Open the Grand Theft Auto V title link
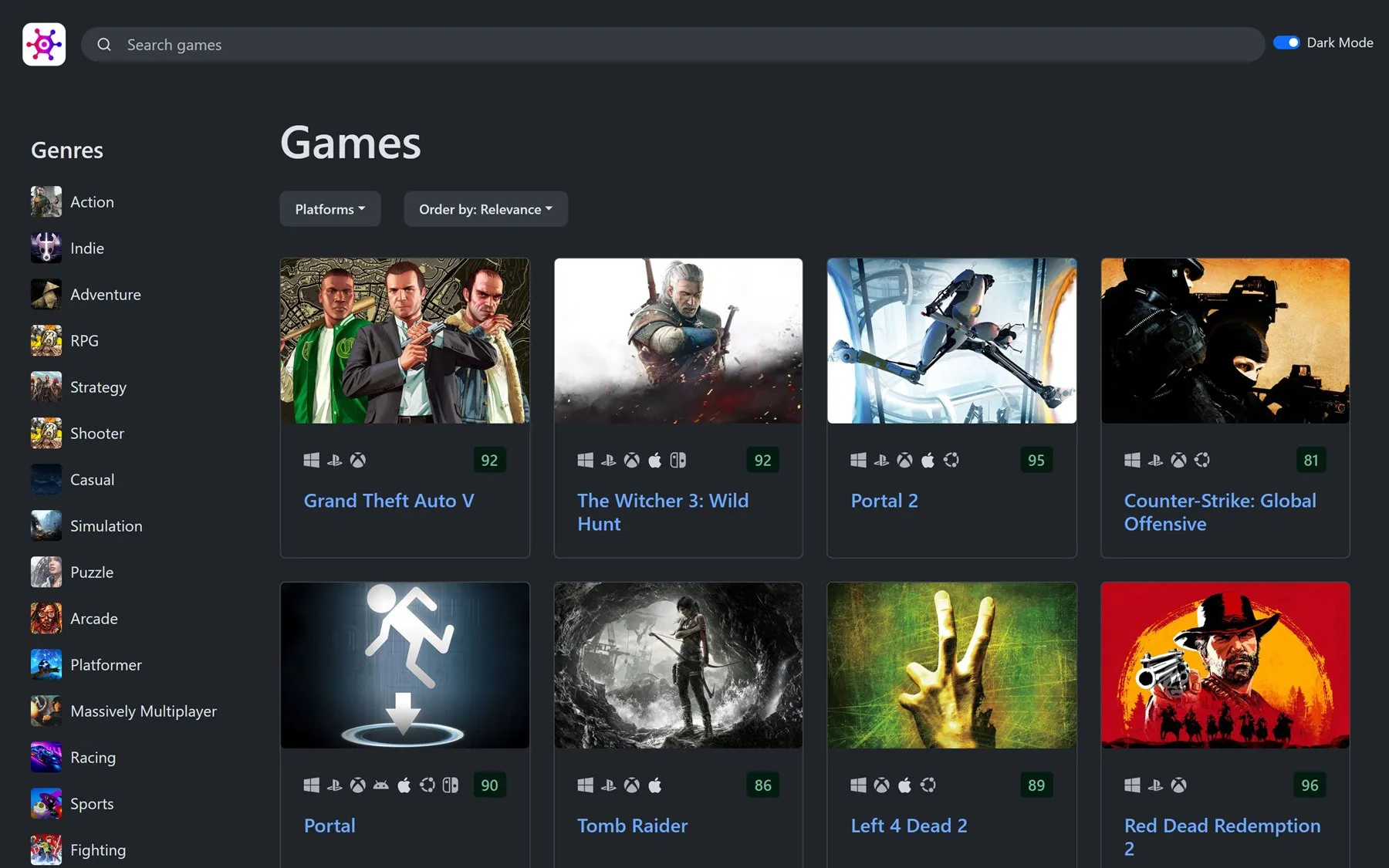 click(389, 501)
